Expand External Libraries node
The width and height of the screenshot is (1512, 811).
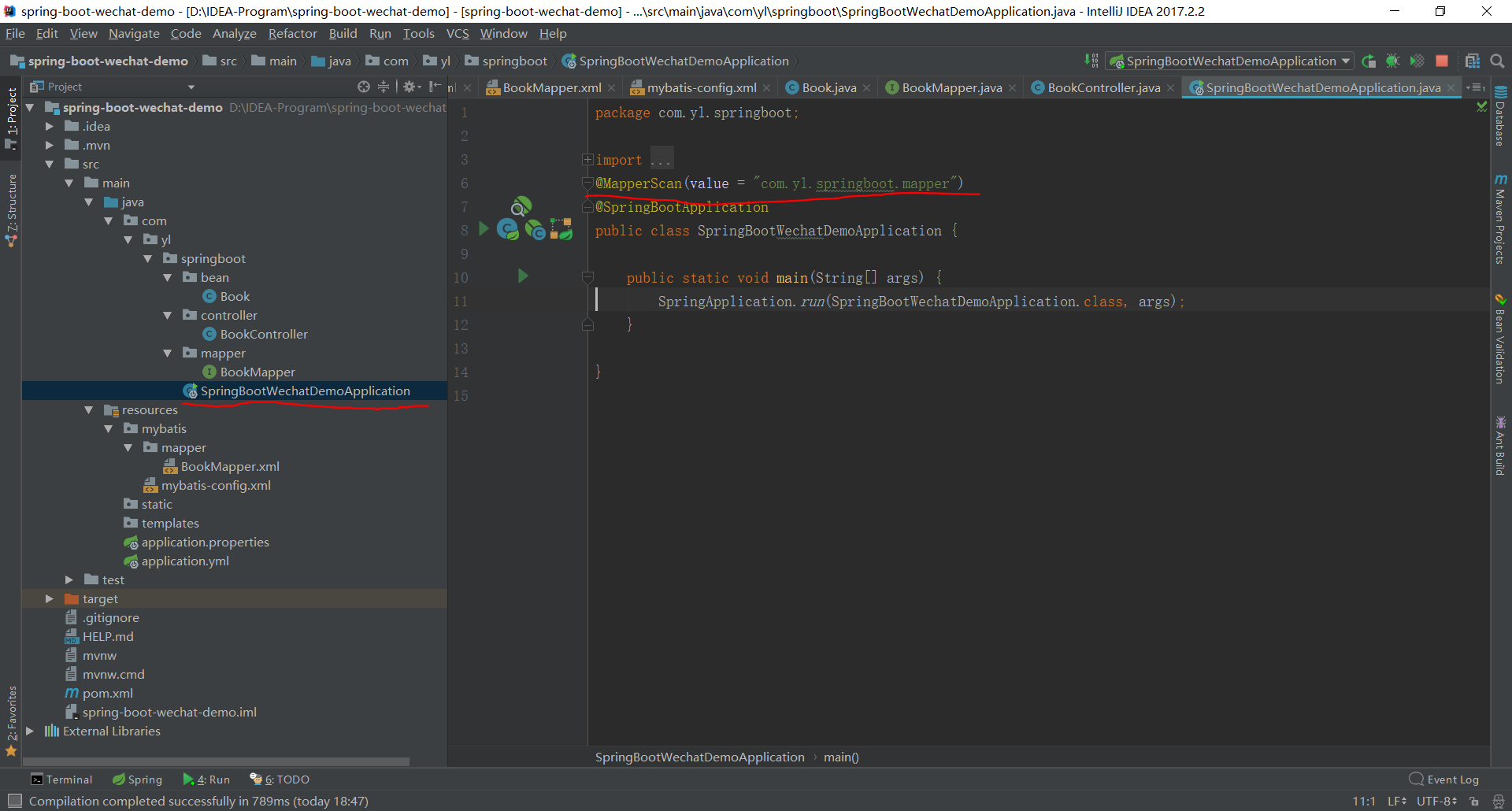30,731
